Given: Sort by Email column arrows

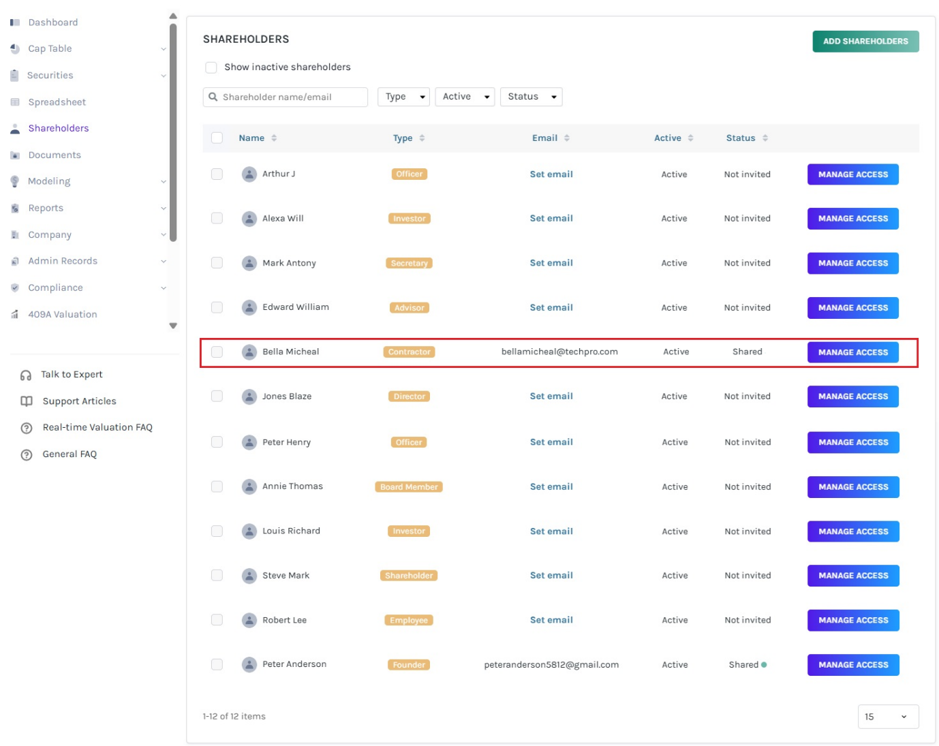Looking at the screenshot, I should [x=567, y=138].
